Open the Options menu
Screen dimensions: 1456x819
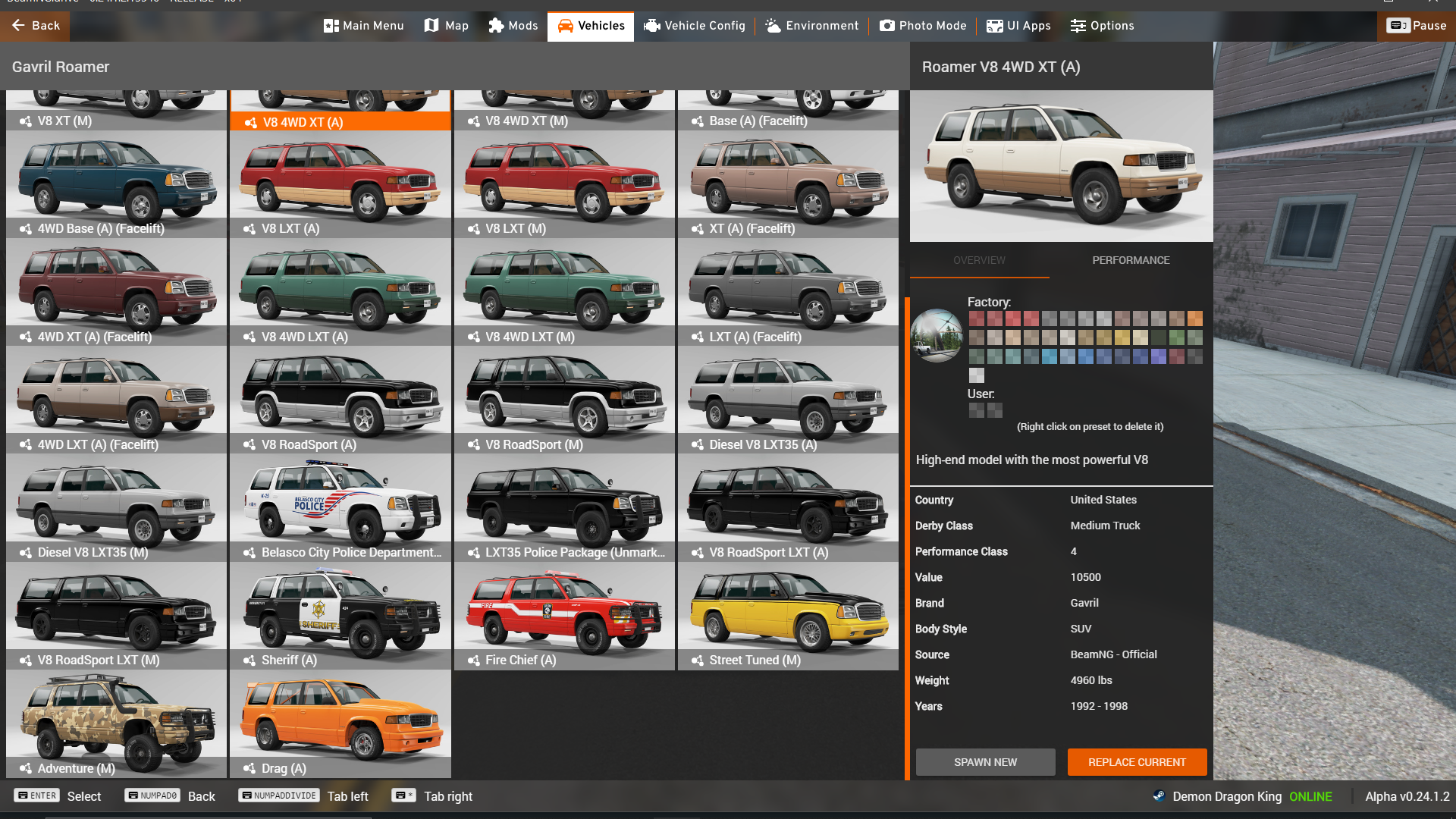pos(1102,26)
